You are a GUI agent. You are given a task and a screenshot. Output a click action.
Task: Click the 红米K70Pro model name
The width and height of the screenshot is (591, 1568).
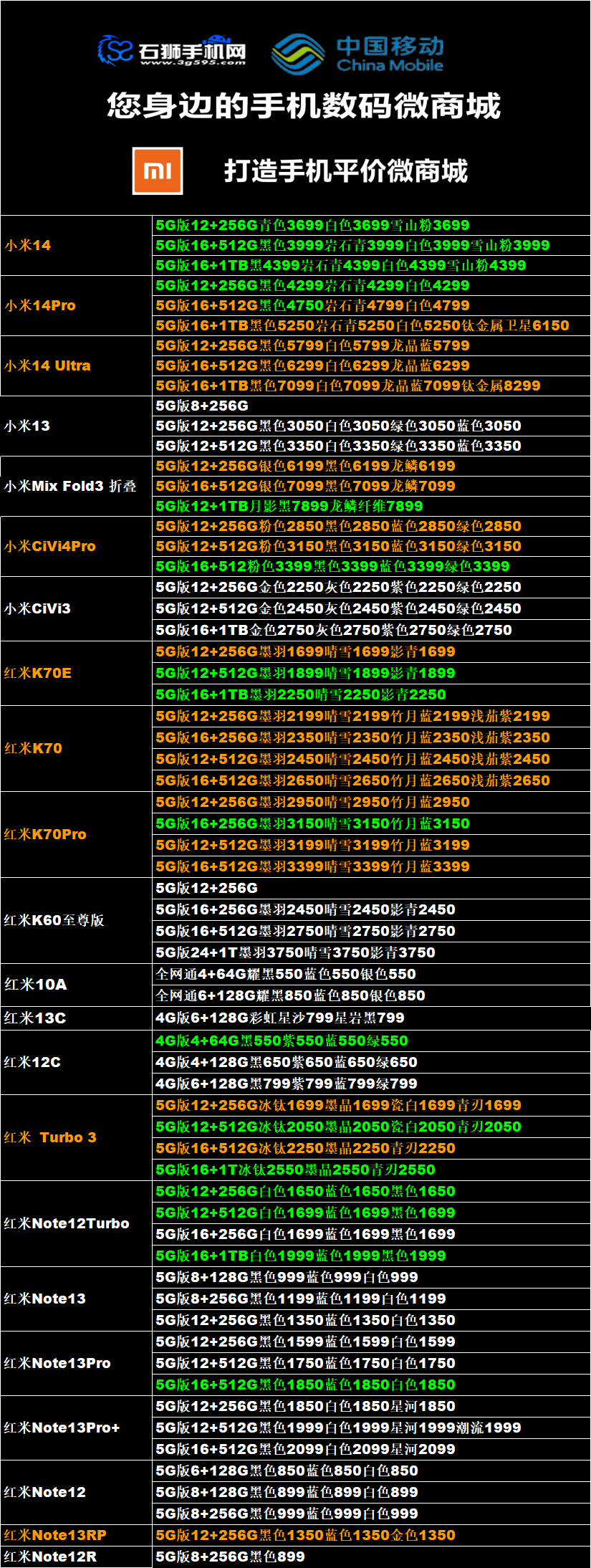[x=45, y=834]
